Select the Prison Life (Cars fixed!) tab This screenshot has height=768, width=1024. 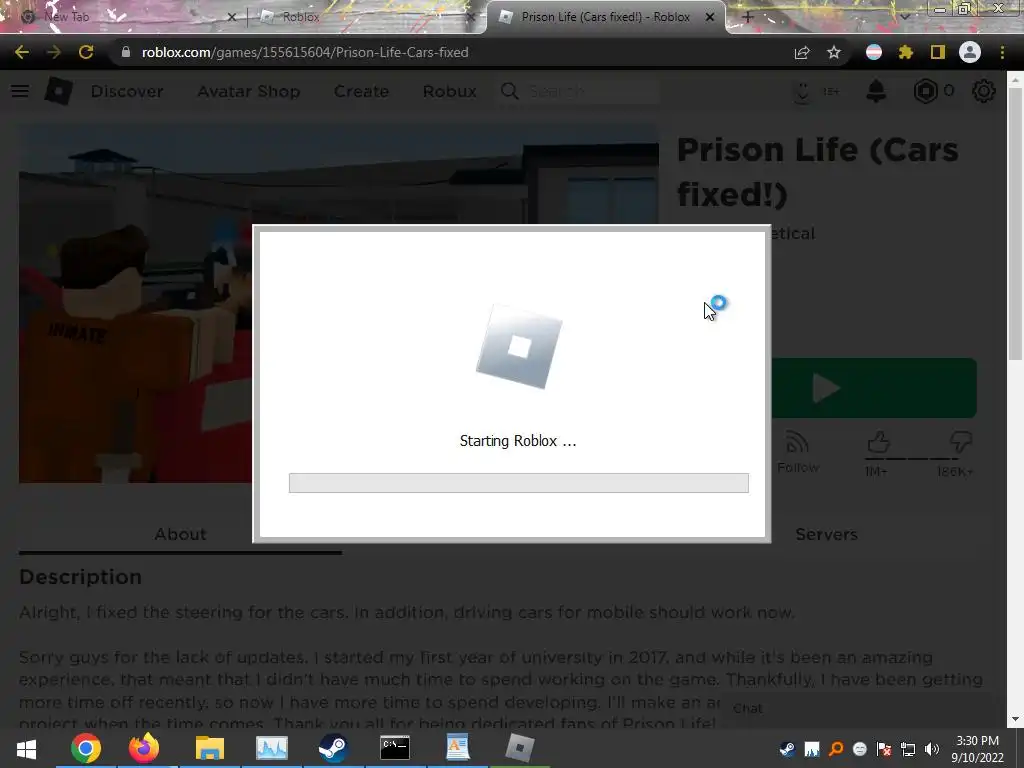tap(605, 17)
